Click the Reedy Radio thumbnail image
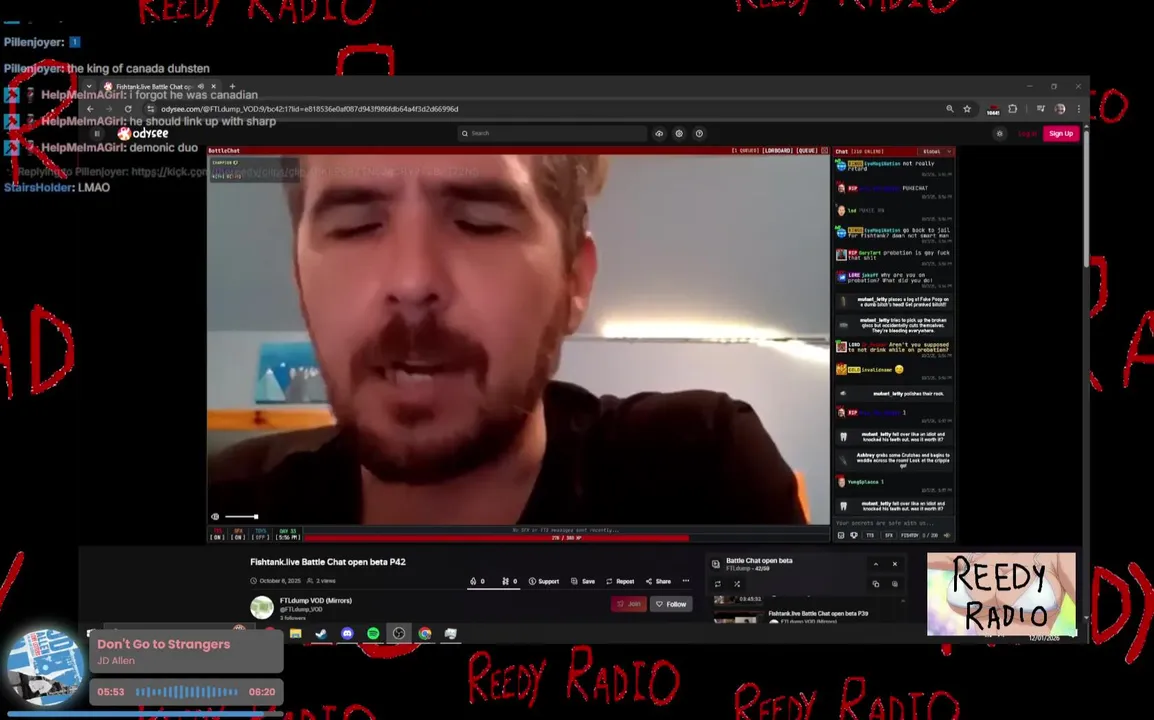 pos(1001,594)
